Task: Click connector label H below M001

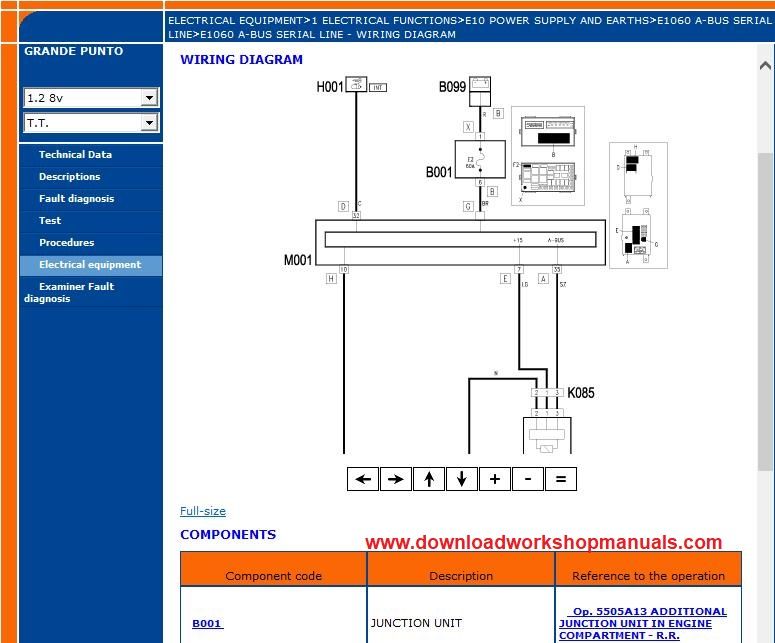Action: coord(331,279)
